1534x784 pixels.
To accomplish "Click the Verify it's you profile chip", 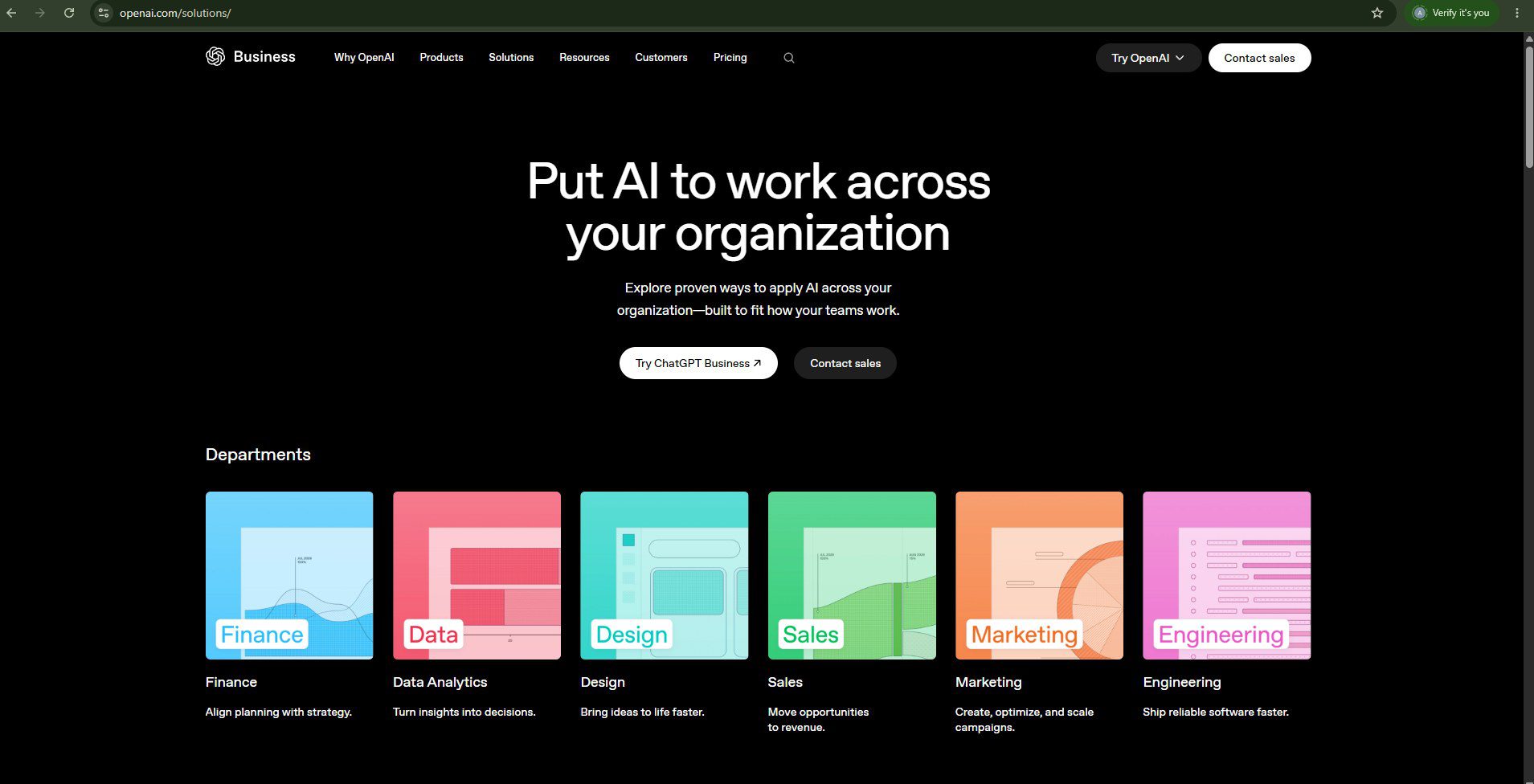I will tap(1451, 13).
